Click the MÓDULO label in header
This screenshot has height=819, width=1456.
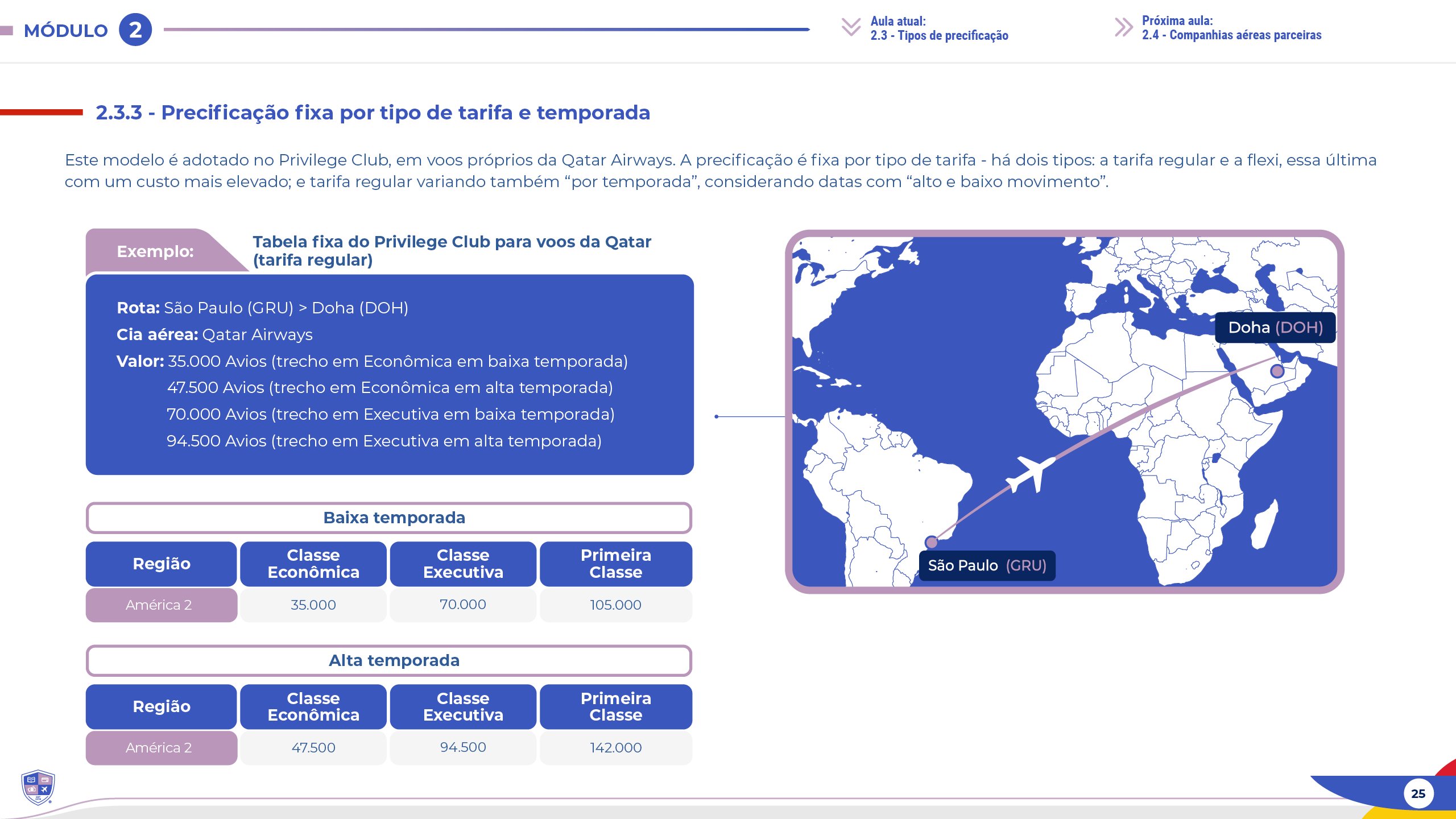(x=66, y=31)
